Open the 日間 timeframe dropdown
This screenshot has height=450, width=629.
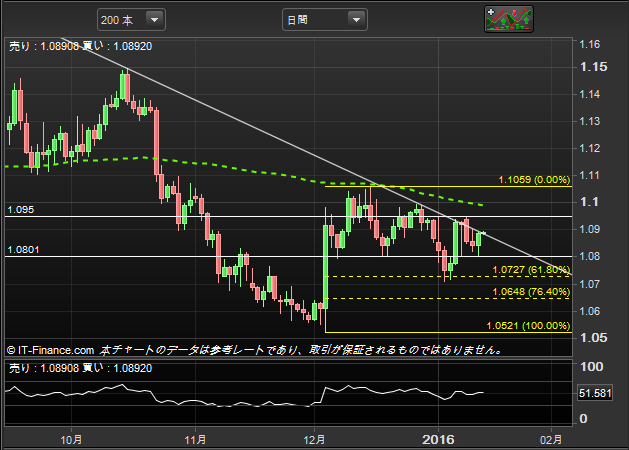pos(325,20)
